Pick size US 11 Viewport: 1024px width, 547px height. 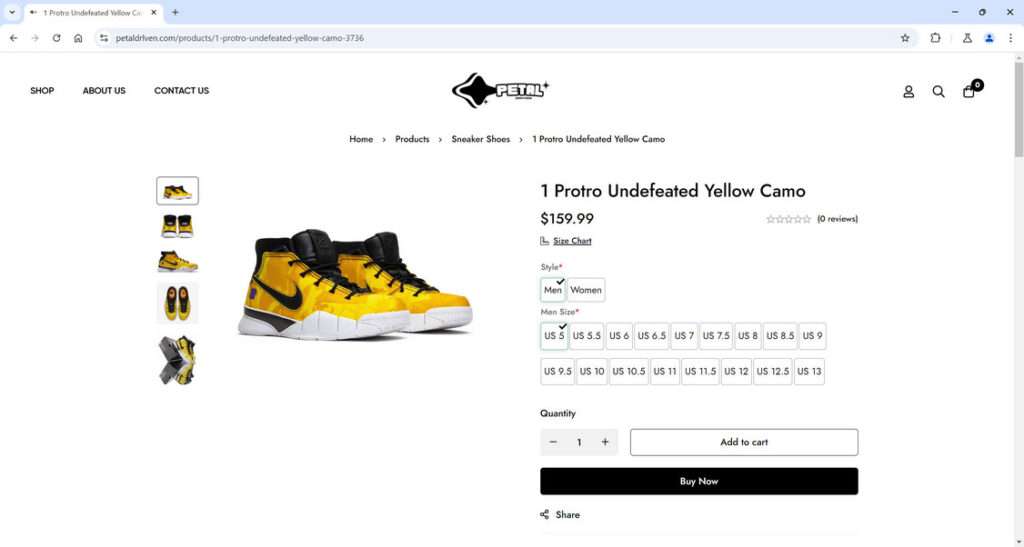coord(665,371)
